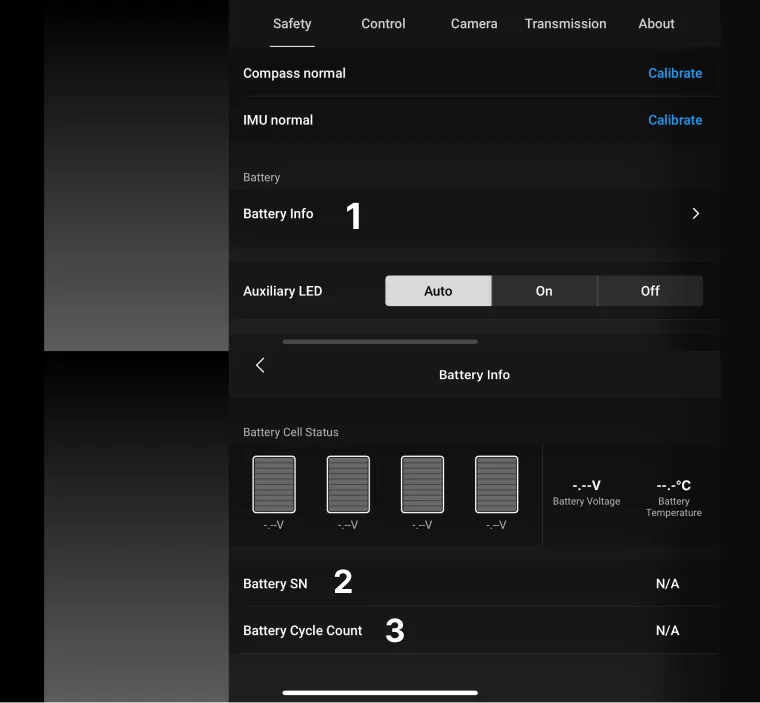Go back using the left arrow icon
760x703 pixels.
[x=260, y=365]
